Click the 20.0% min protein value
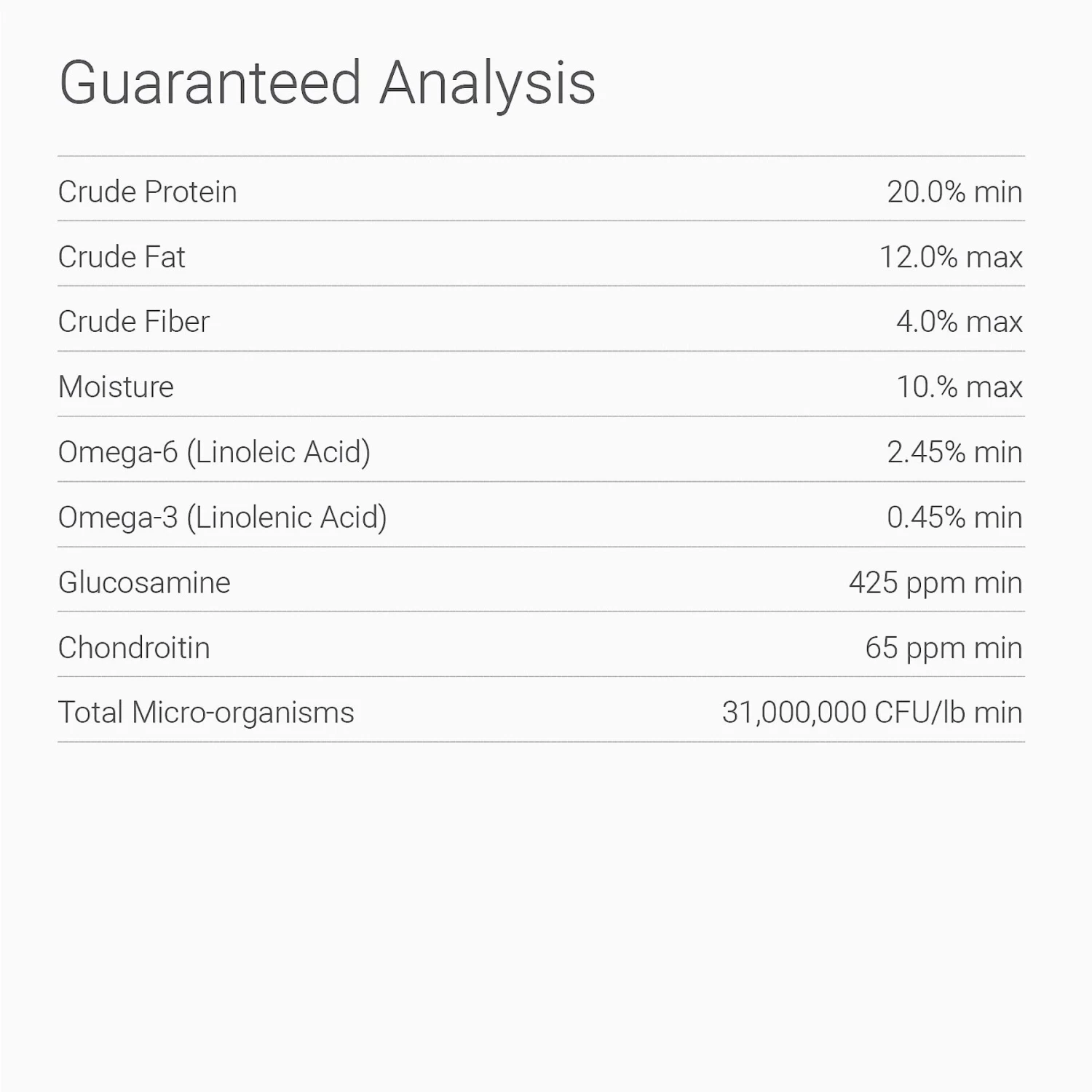 click(x=954, y=192)
